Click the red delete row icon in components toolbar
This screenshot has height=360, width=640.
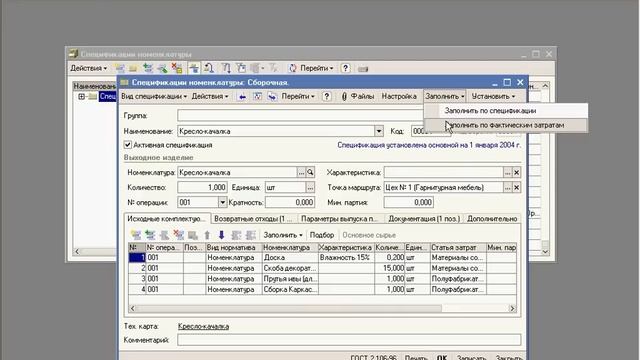tap(178, 235)
